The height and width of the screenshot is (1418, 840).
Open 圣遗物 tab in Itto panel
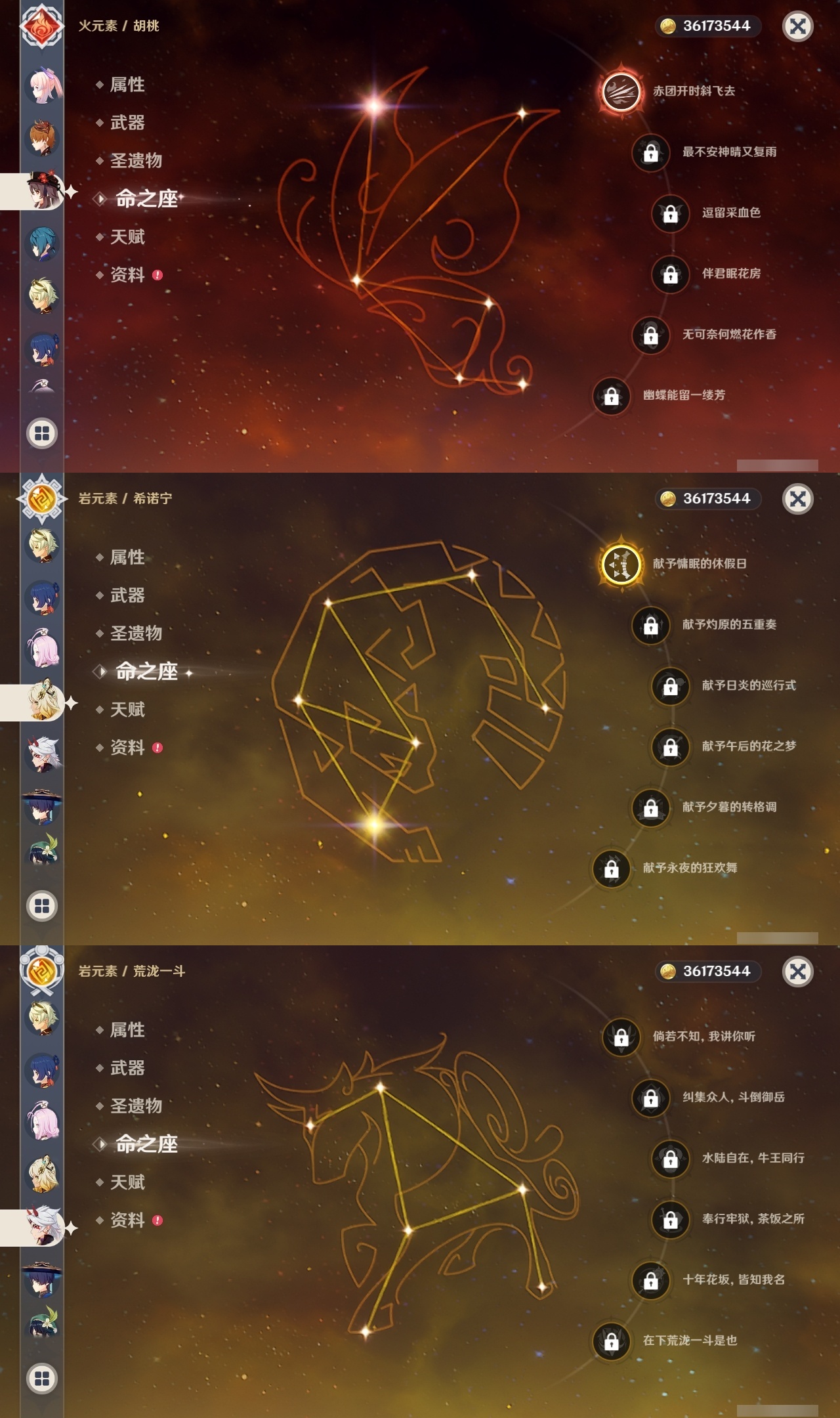click(136, 1106)
